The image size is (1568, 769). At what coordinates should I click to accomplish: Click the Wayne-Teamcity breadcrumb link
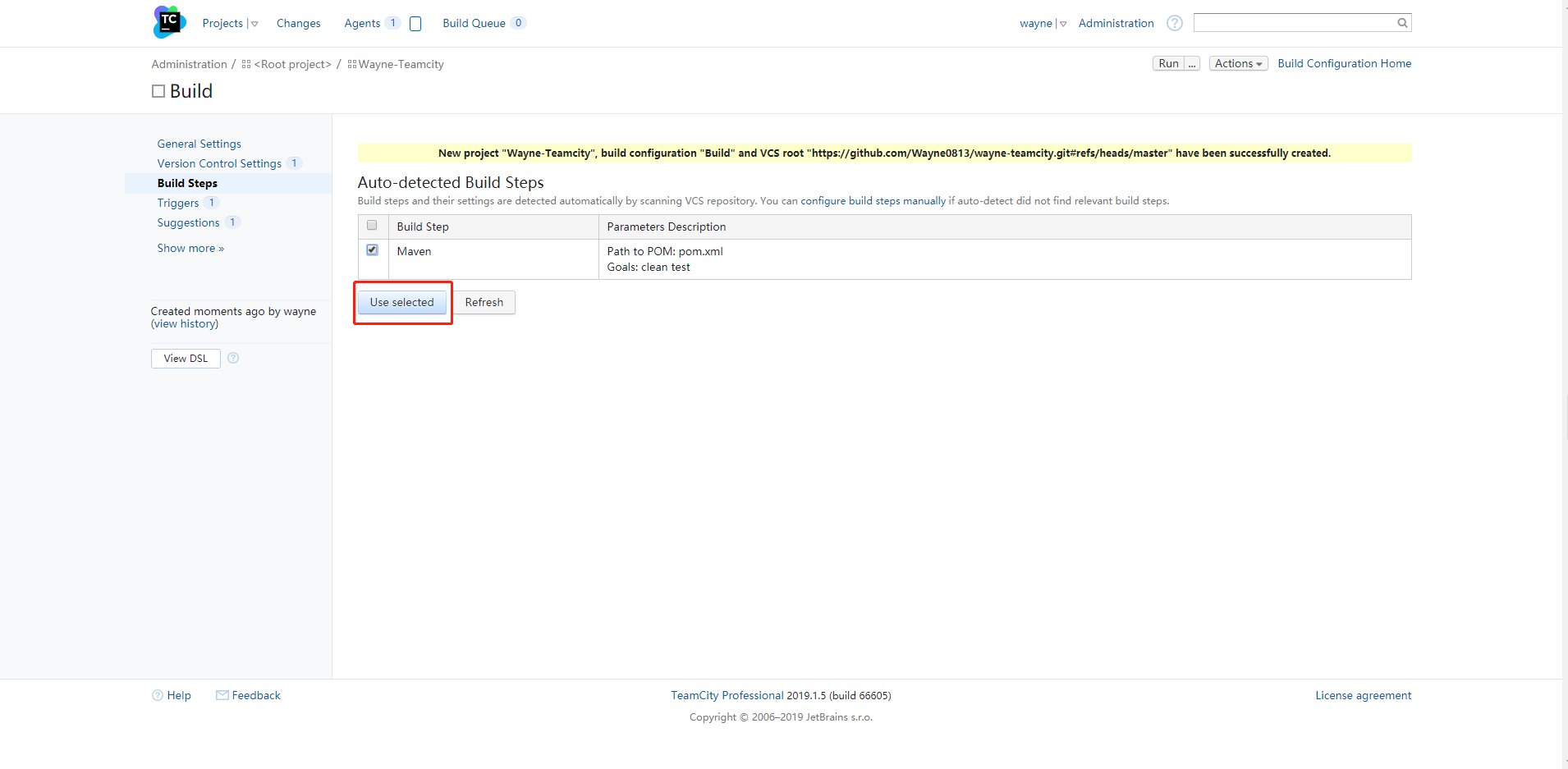(401, 64)
